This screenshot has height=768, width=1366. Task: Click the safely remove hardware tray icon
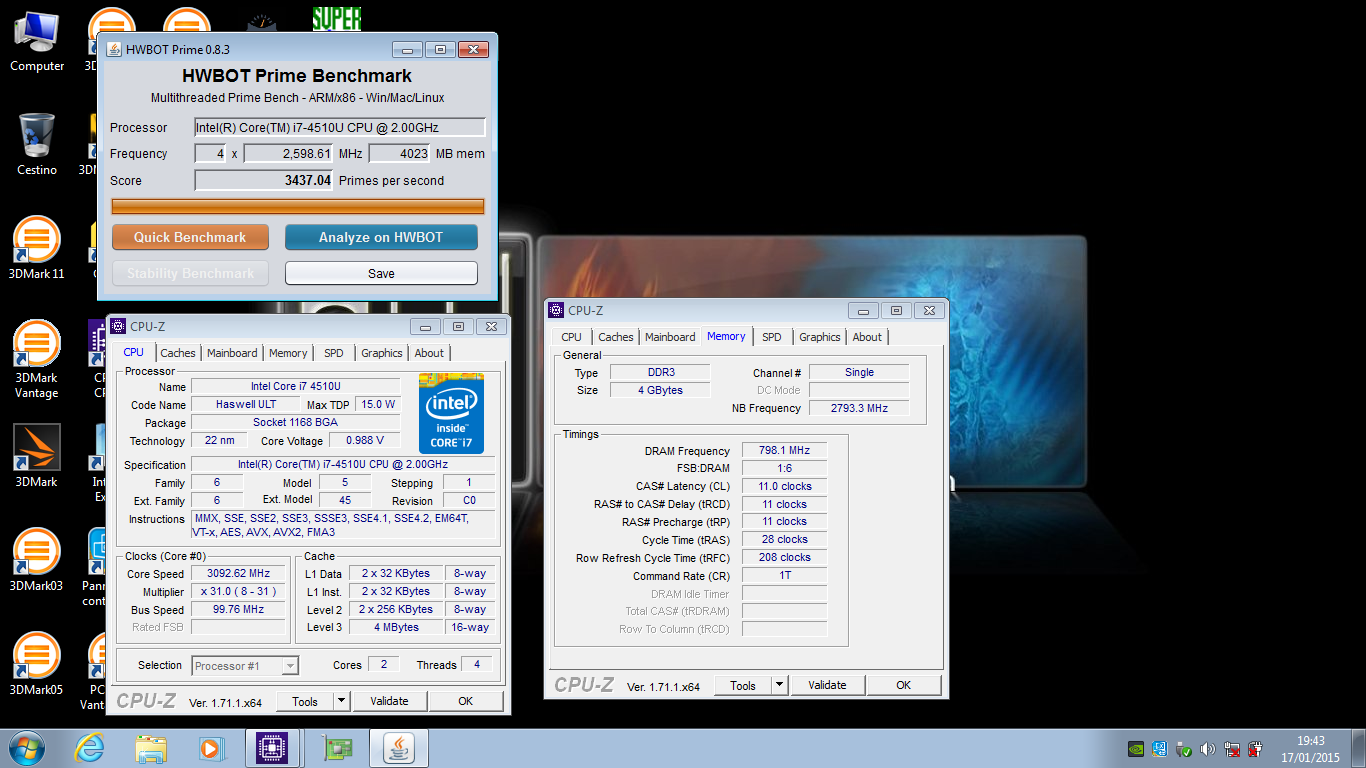point(1184,748)
